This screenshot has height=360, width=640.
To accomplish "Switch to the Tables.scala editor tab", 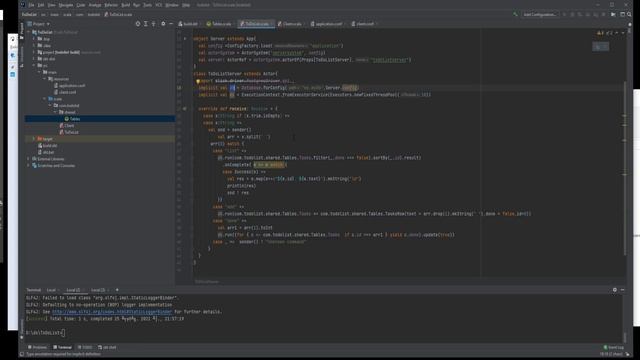I will (x=220, y=24).
